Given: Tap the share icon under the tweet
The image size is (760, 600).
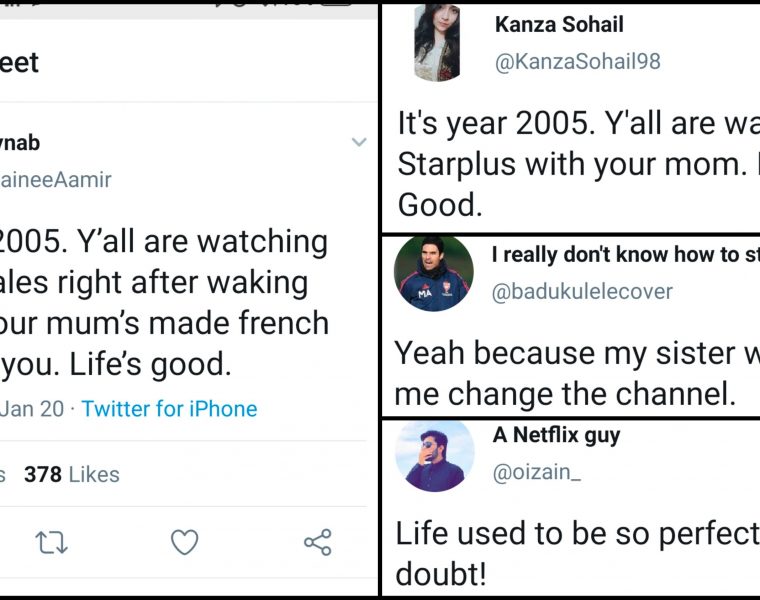Looking at the screenshot, I should tap(317, 543).
